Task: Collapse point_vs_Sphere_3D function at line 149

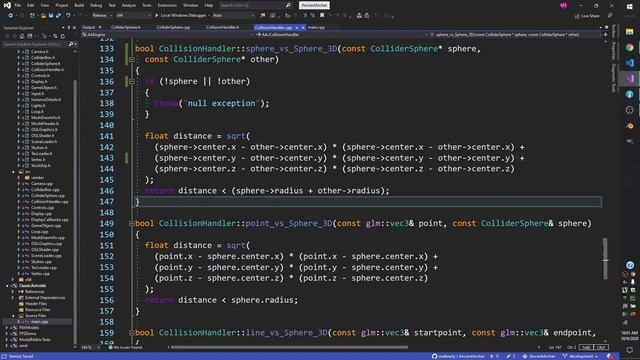Action: (x=131, y=224)
